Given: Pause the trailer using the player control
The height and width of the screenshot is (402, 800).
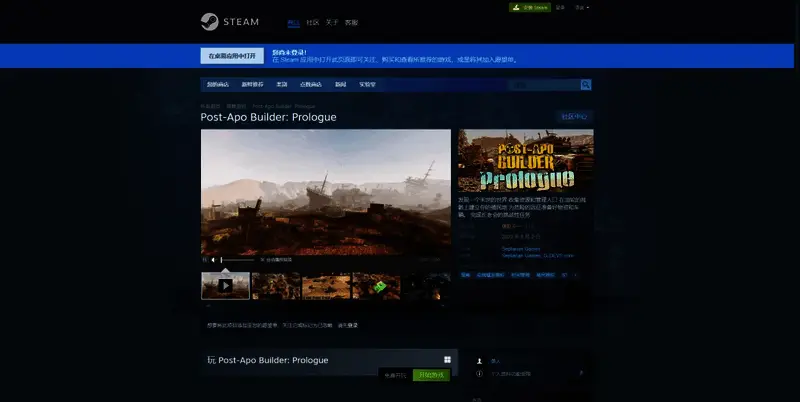Looking at the screenshot, I should click(x=205, y=260).
